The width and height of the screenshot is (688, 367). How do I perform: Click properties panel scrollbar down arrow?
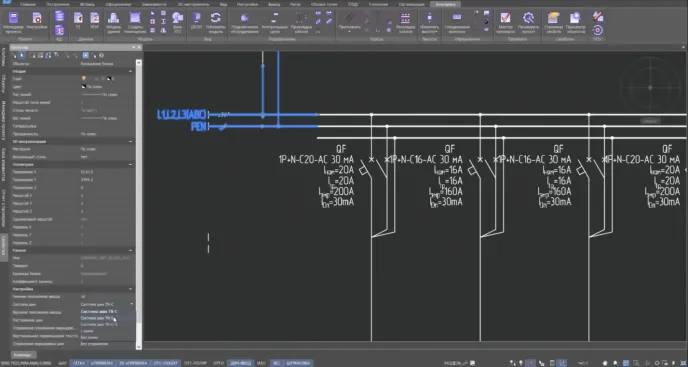pyautogui.click(x=139, y=346)
